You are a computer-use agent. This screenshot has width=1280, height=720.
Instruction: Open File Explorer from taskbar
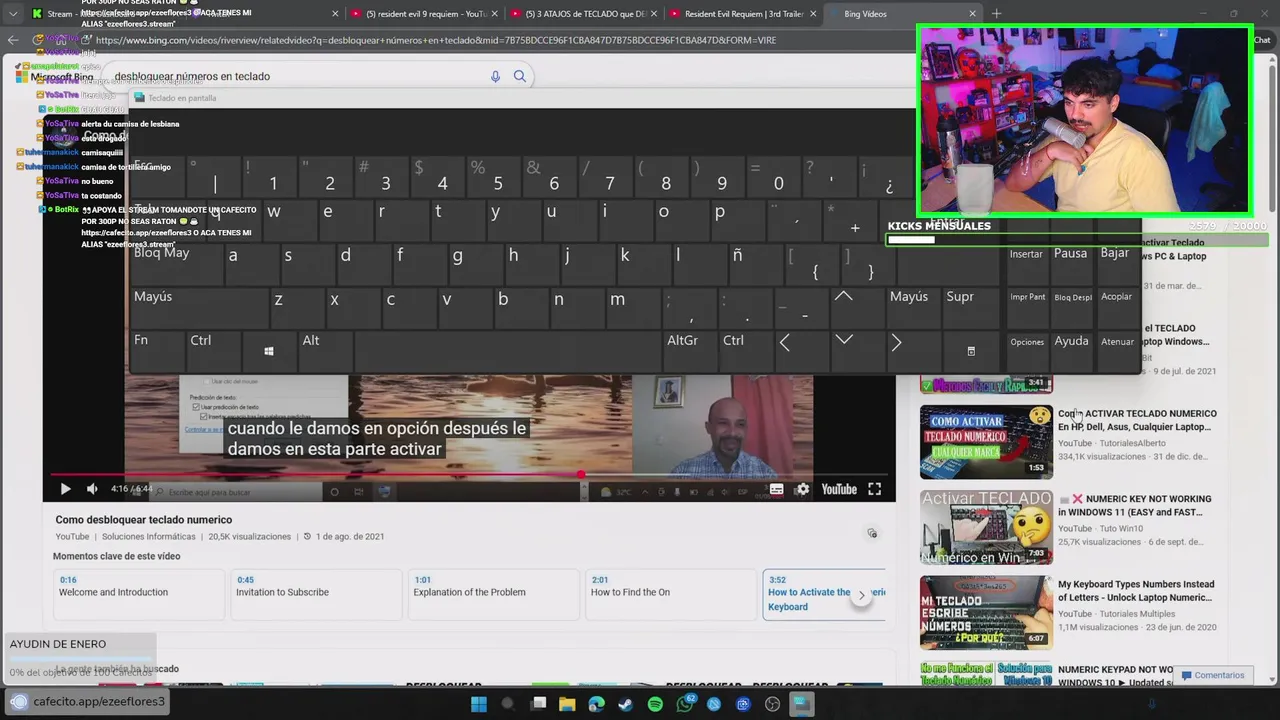[x=567, y=704]
